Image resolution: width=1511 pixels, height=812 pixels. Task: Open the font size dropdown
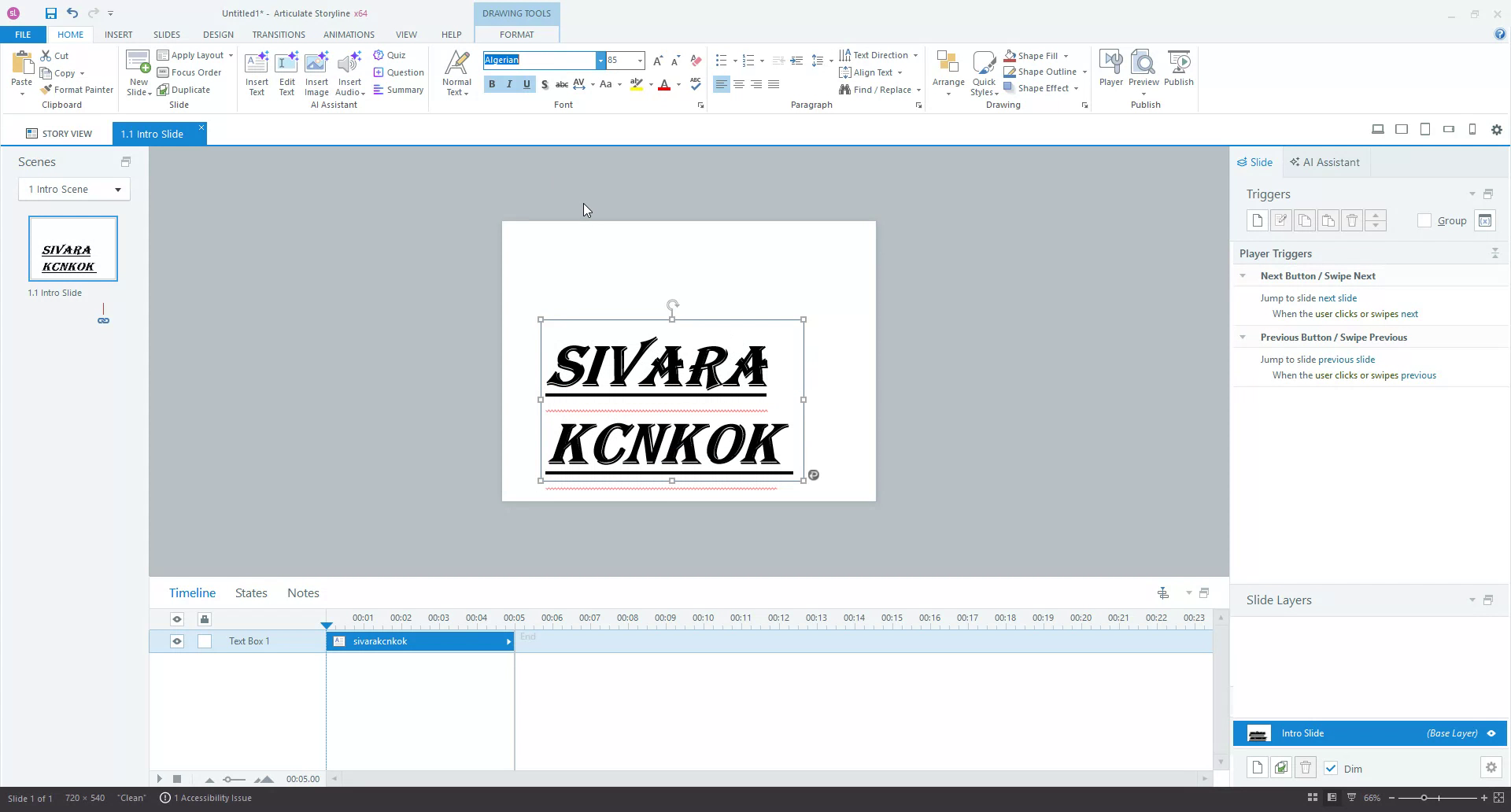pos(638,60)
